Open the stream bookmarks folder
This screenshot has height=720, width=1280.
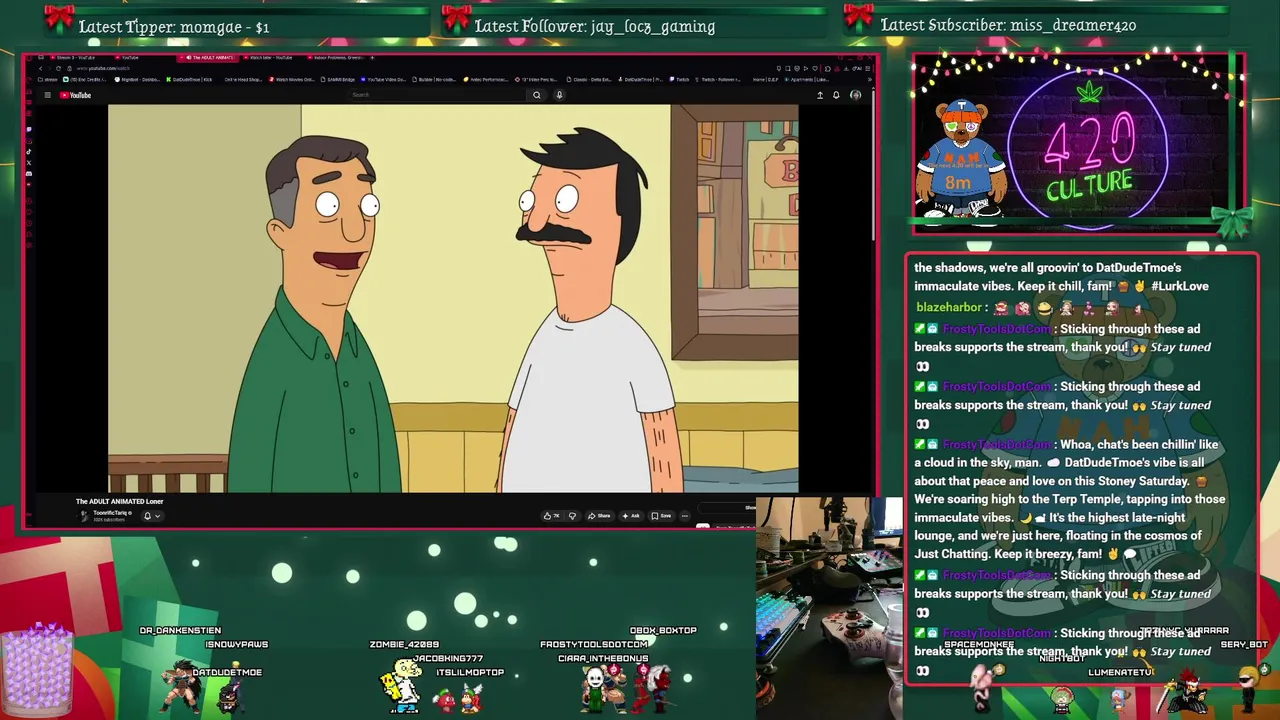(x=48, y=79)
